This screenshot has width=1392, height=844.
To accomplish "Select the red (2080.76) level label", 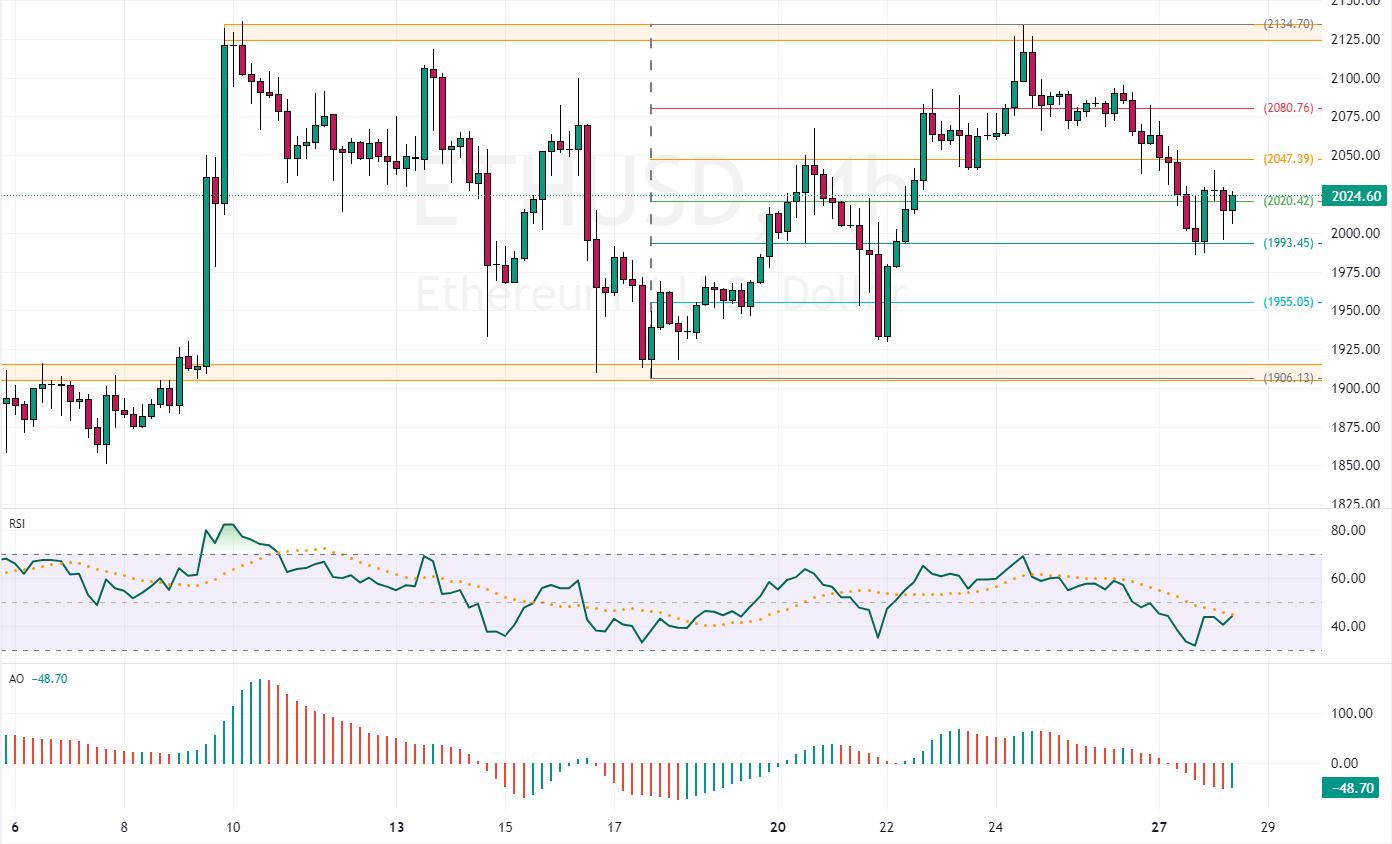I will [x=1286, y=108].
